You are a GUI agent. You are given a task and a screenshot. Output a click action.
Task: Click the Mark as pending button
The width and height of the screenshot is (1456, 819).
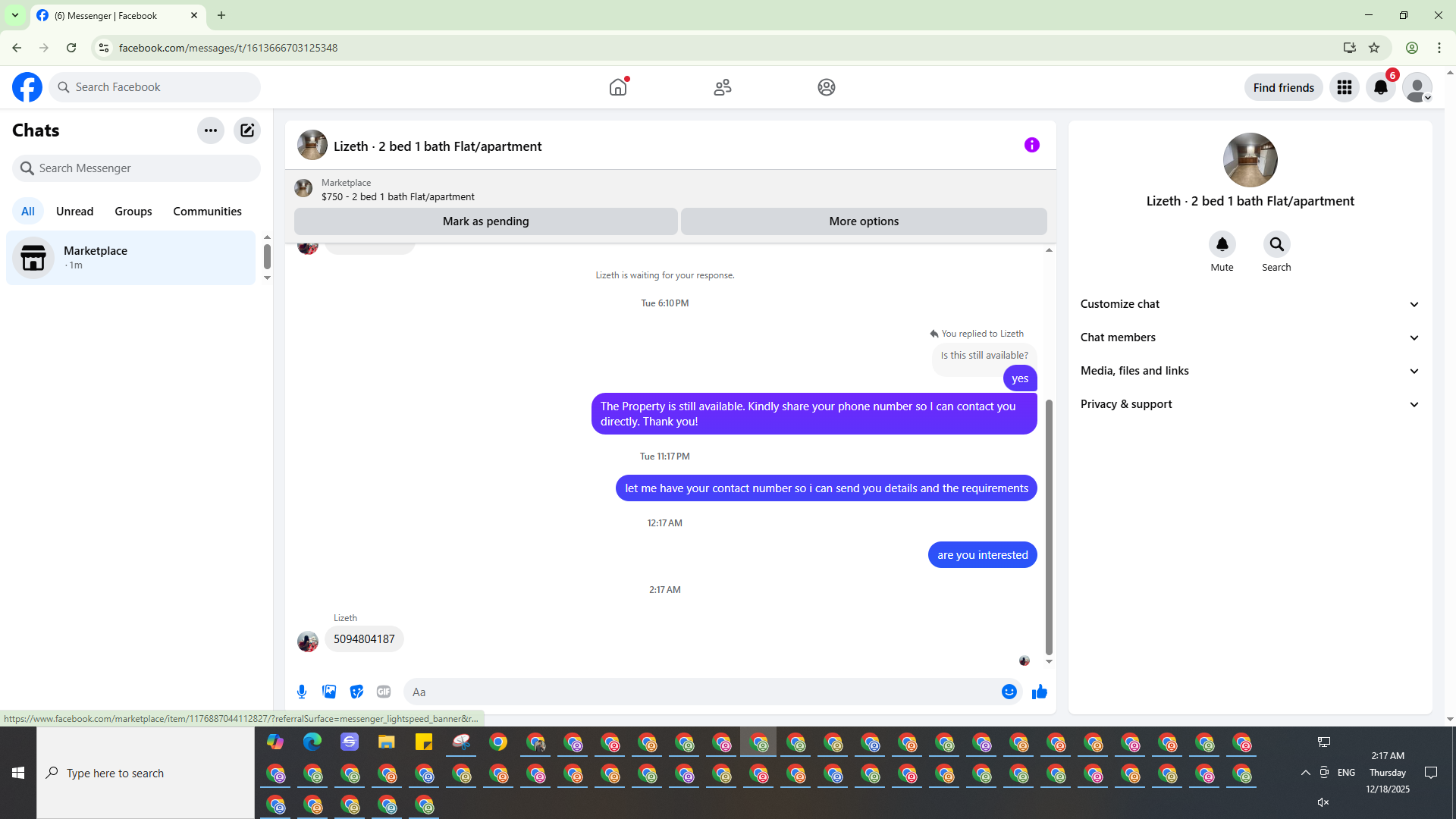click(485, 221)
